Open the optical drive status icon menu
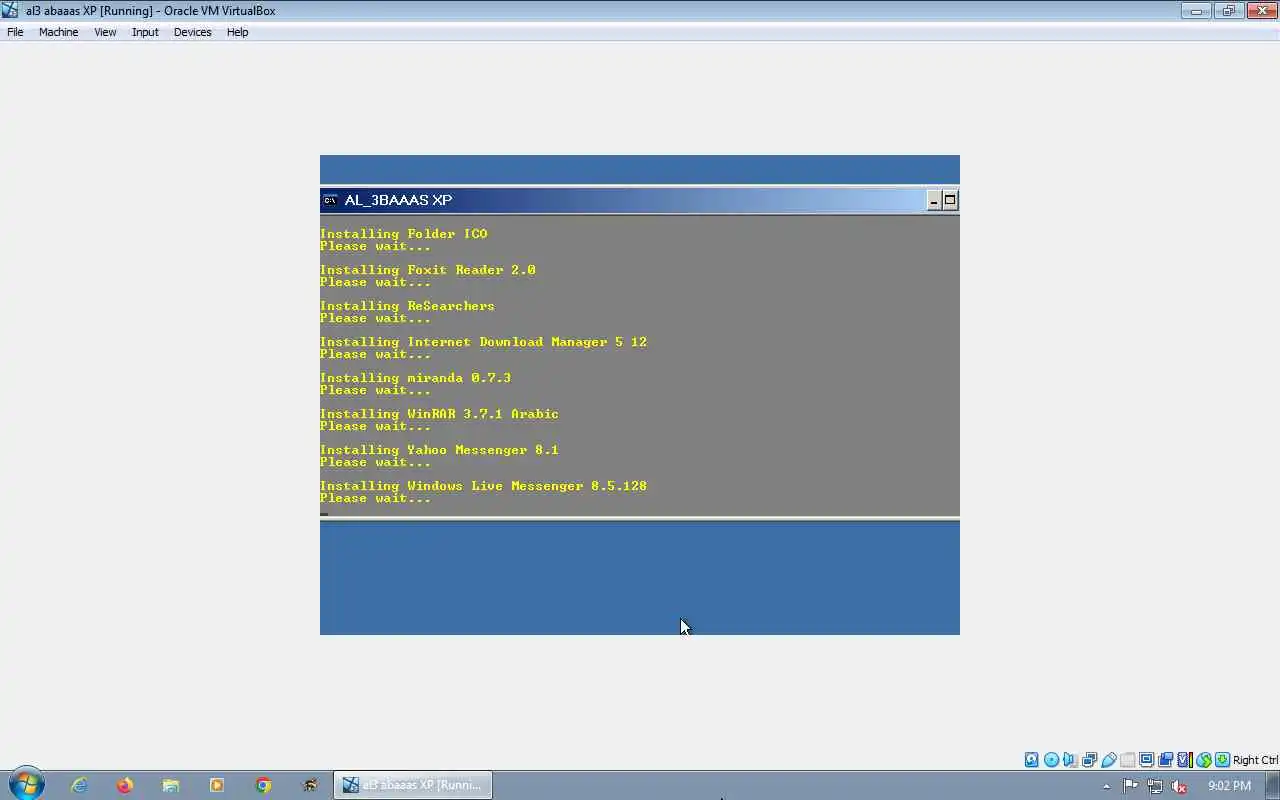 point(1051,760)
